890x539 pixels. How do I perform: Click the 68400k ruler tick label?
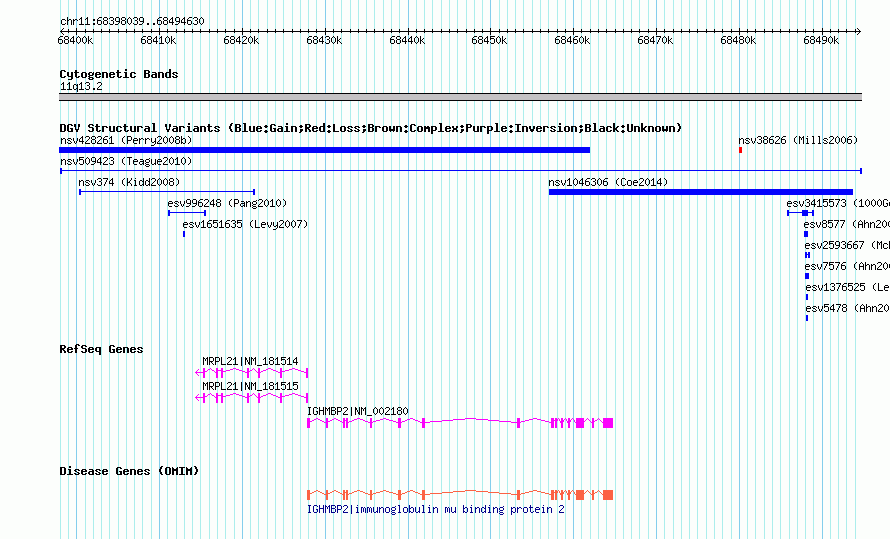pyautogui.click(x=75, y=40)
